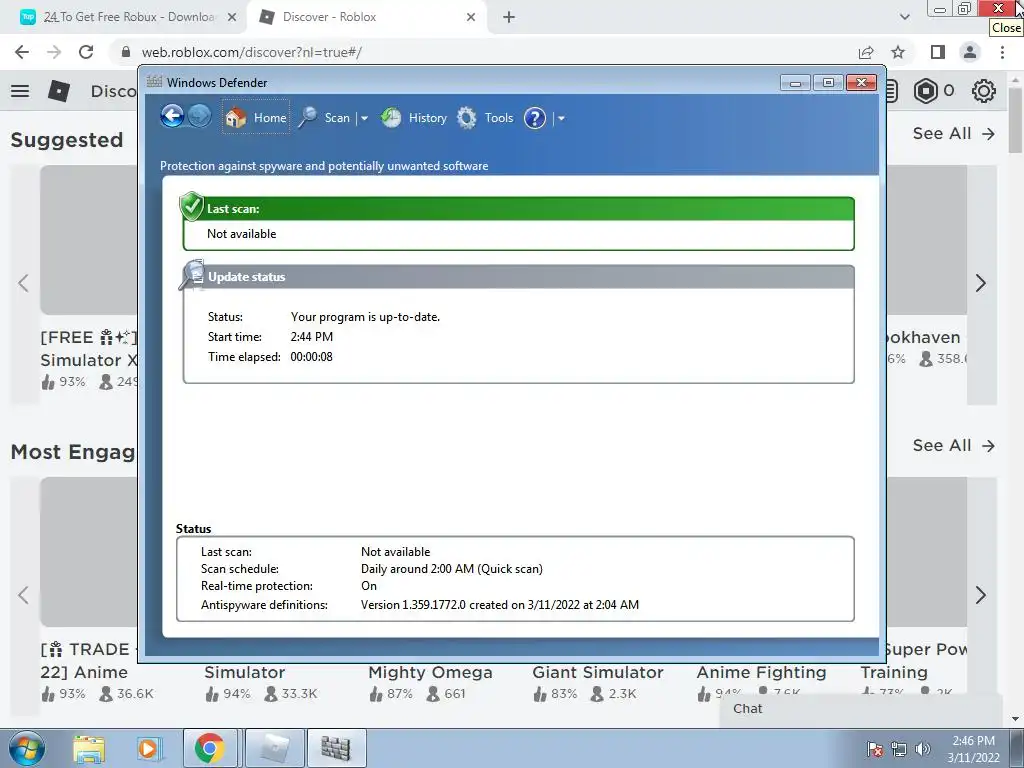Click the Scan magnifier icon
The image size is (1024, 768).
(x=308, y=118)
